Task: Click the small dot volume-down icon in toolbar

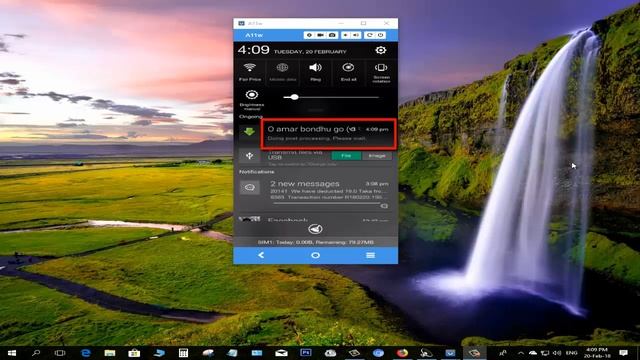Action: coord(345,35)
